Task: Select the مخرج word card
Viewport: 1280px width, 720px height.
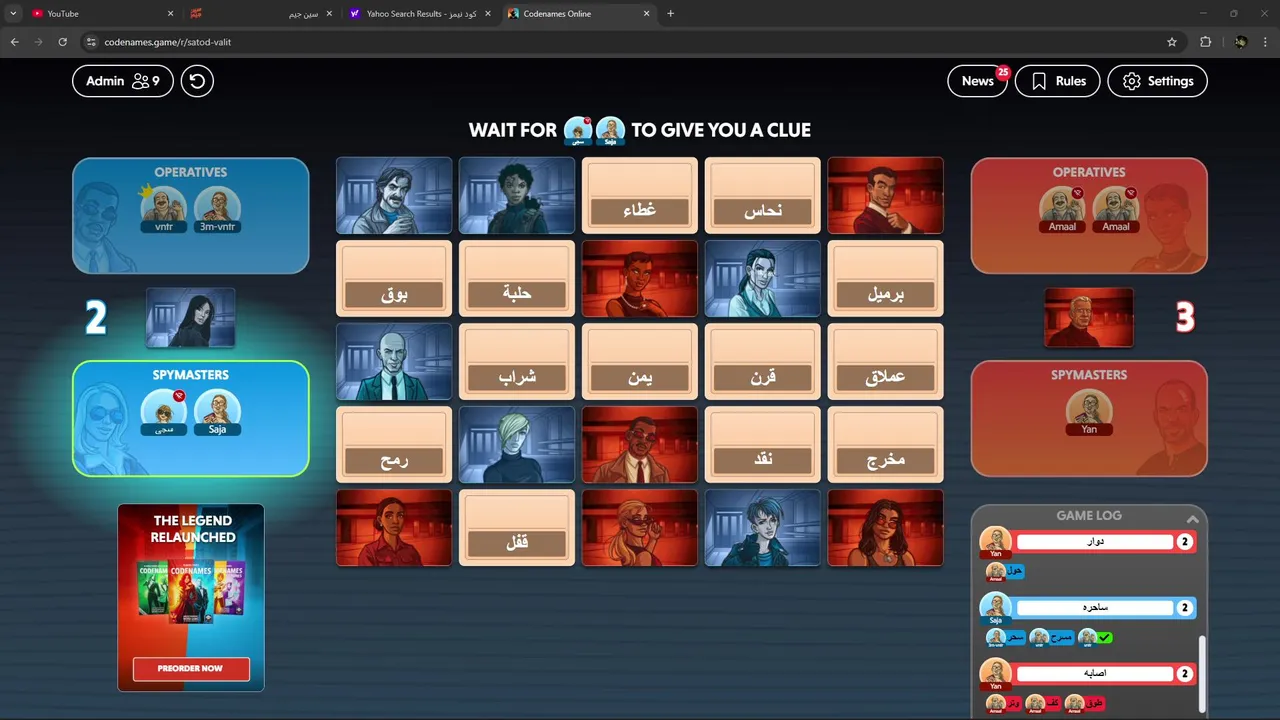Action: [x=886, y=444]
